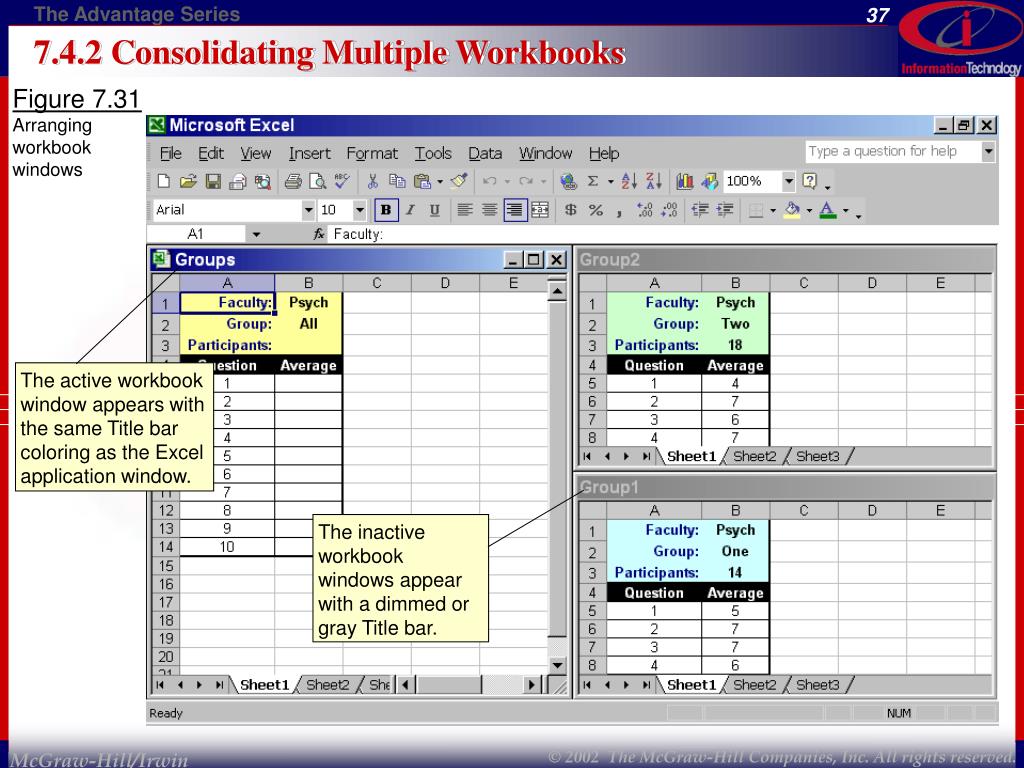Jump to first sheet in Group1 window
Screen dimensions: 1024x768
pyautogui.click(x=586, y=685)
